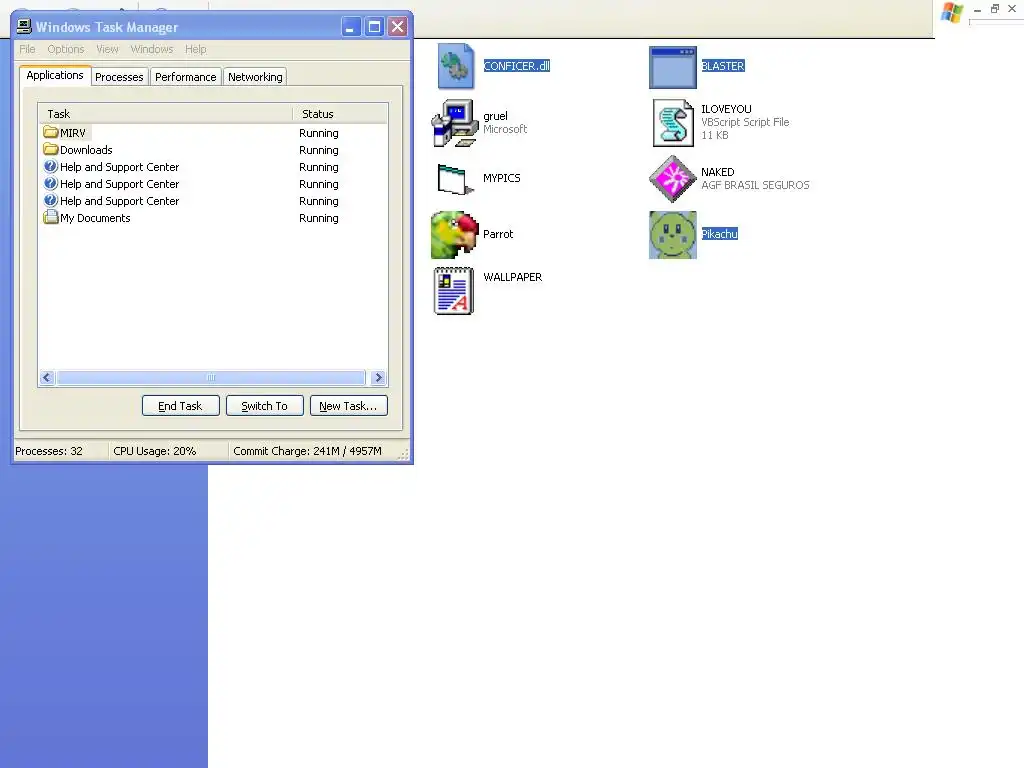The image size is (1024, 768).
Task: Minimize the Windows Task Manager window
Action: click(x=351, y=27)
